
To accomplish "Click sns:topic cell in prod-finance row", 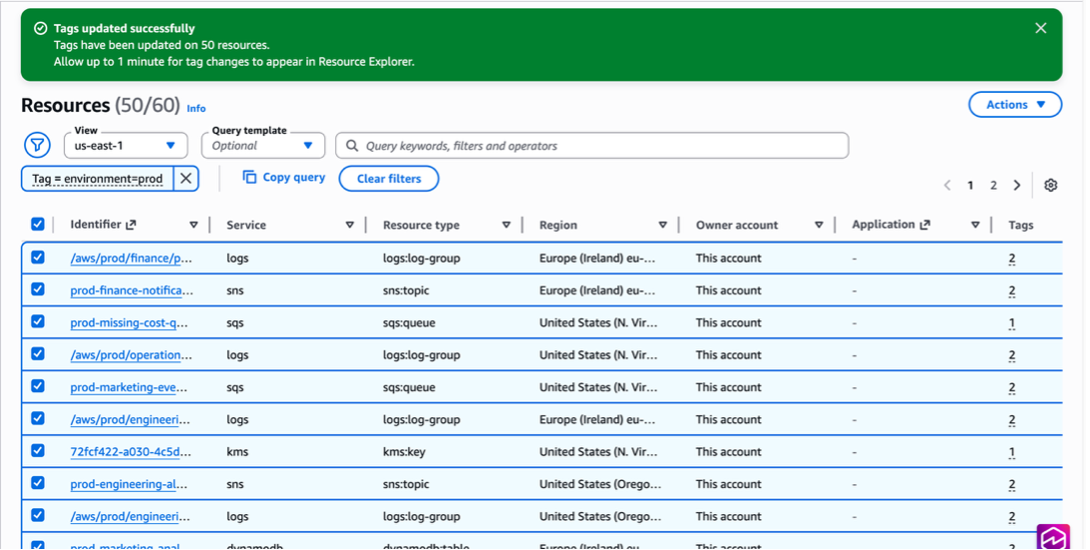I will pyautogui.click(x=406, y=291).
